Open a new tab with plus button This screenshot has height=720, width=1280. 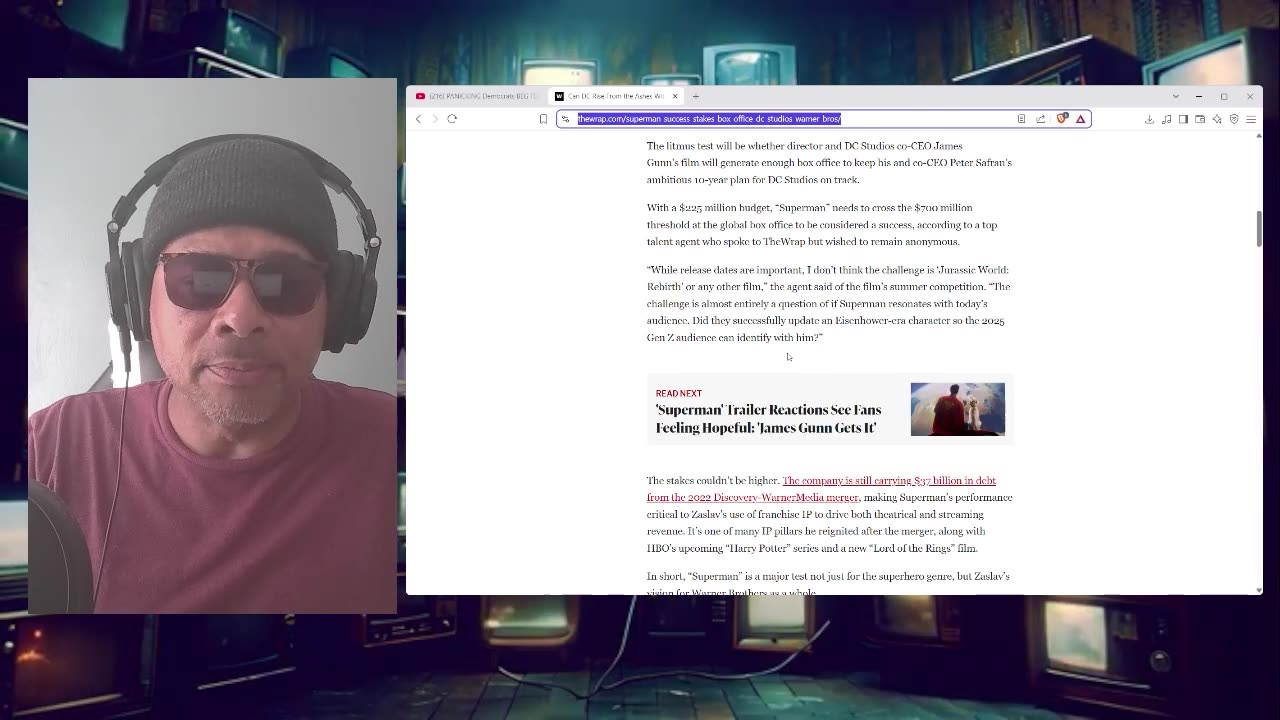(x=696, y=96)
